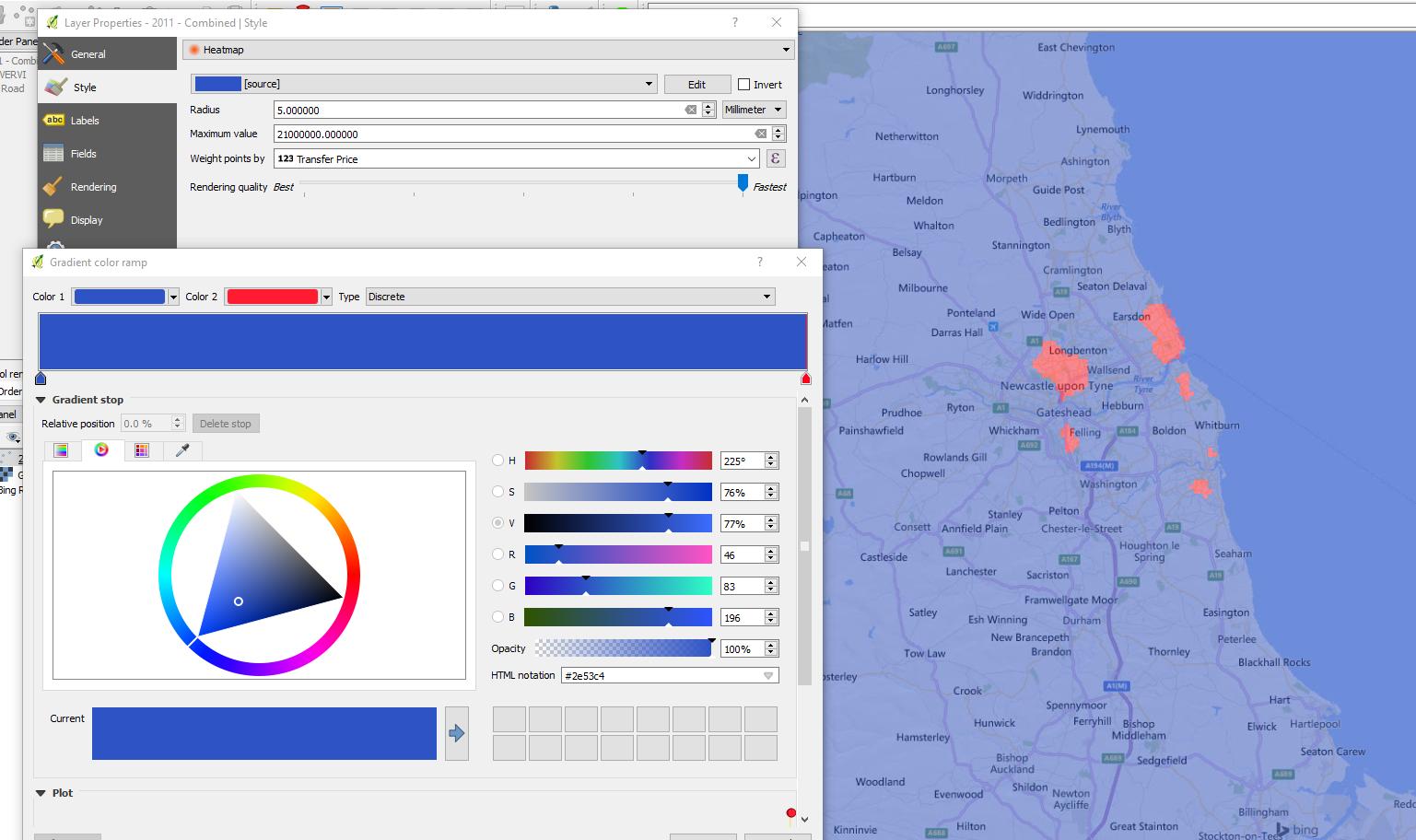
Task: Click the Rendering quality slider handle
Action: point(743,183)
